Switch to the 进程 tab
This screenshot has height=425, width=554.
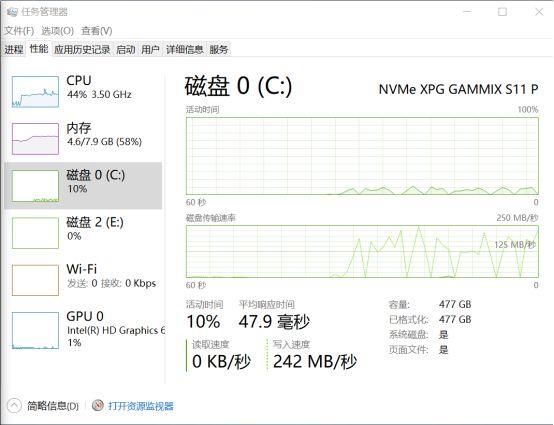pos(14,49)
